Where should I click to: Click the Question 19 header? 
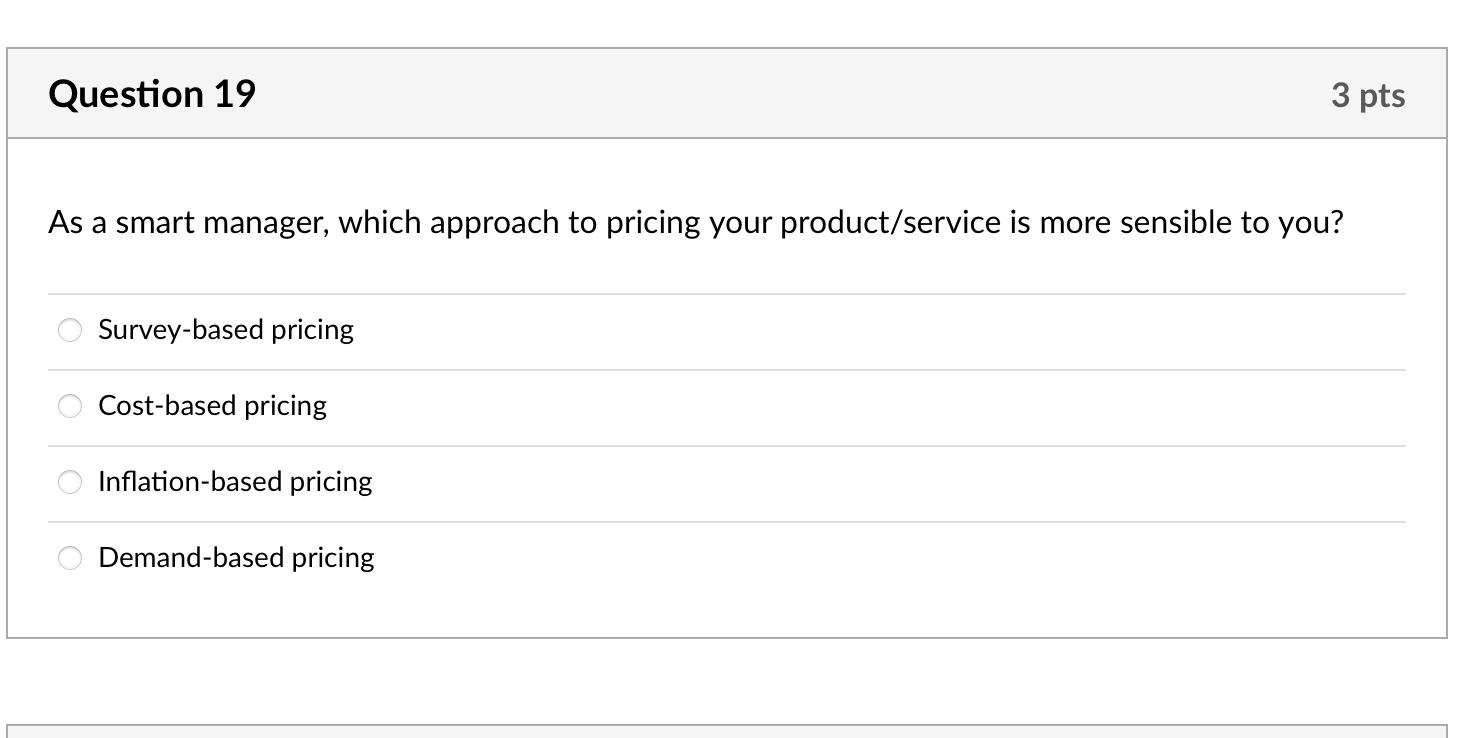click(152, 93)
